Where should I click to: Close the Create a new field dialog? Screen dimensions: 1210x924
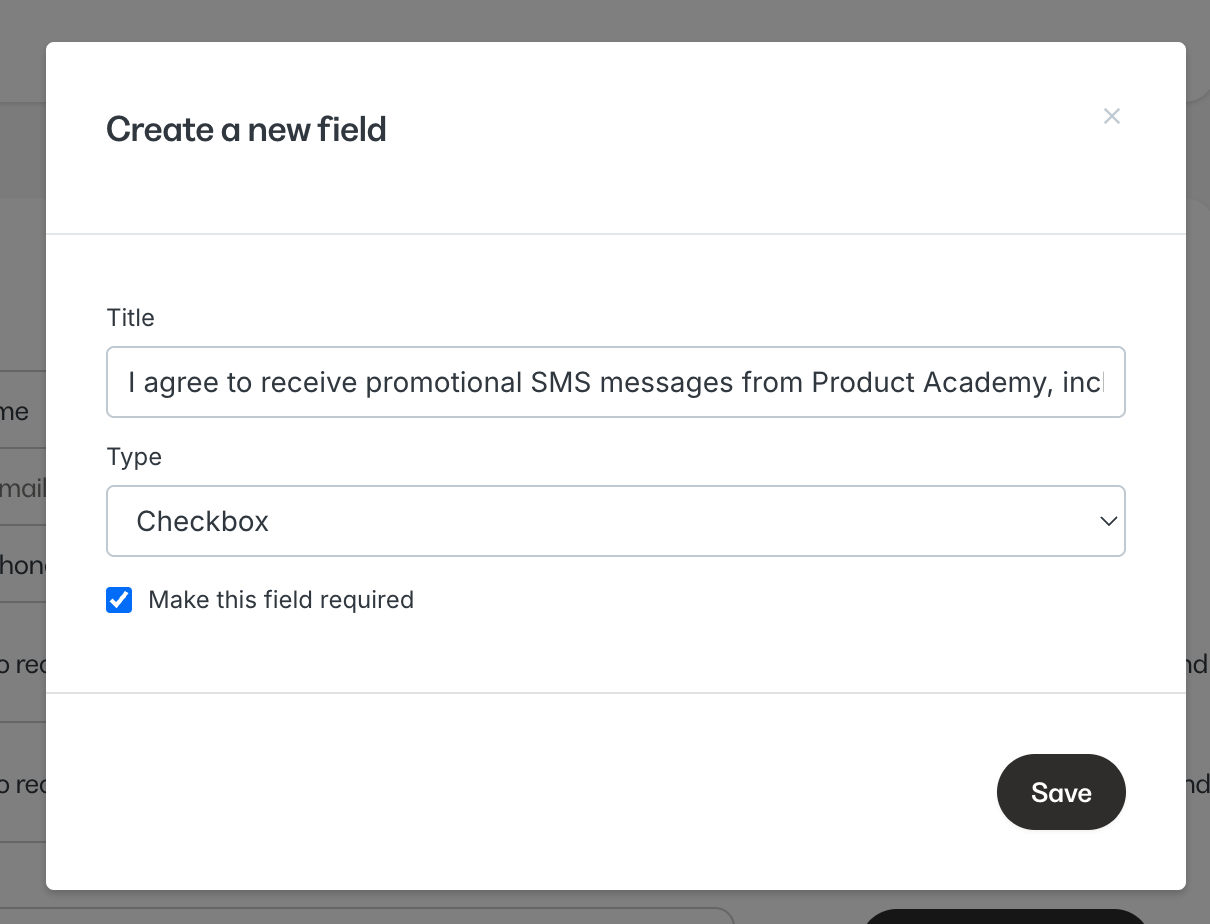(x=1111, y=116)
